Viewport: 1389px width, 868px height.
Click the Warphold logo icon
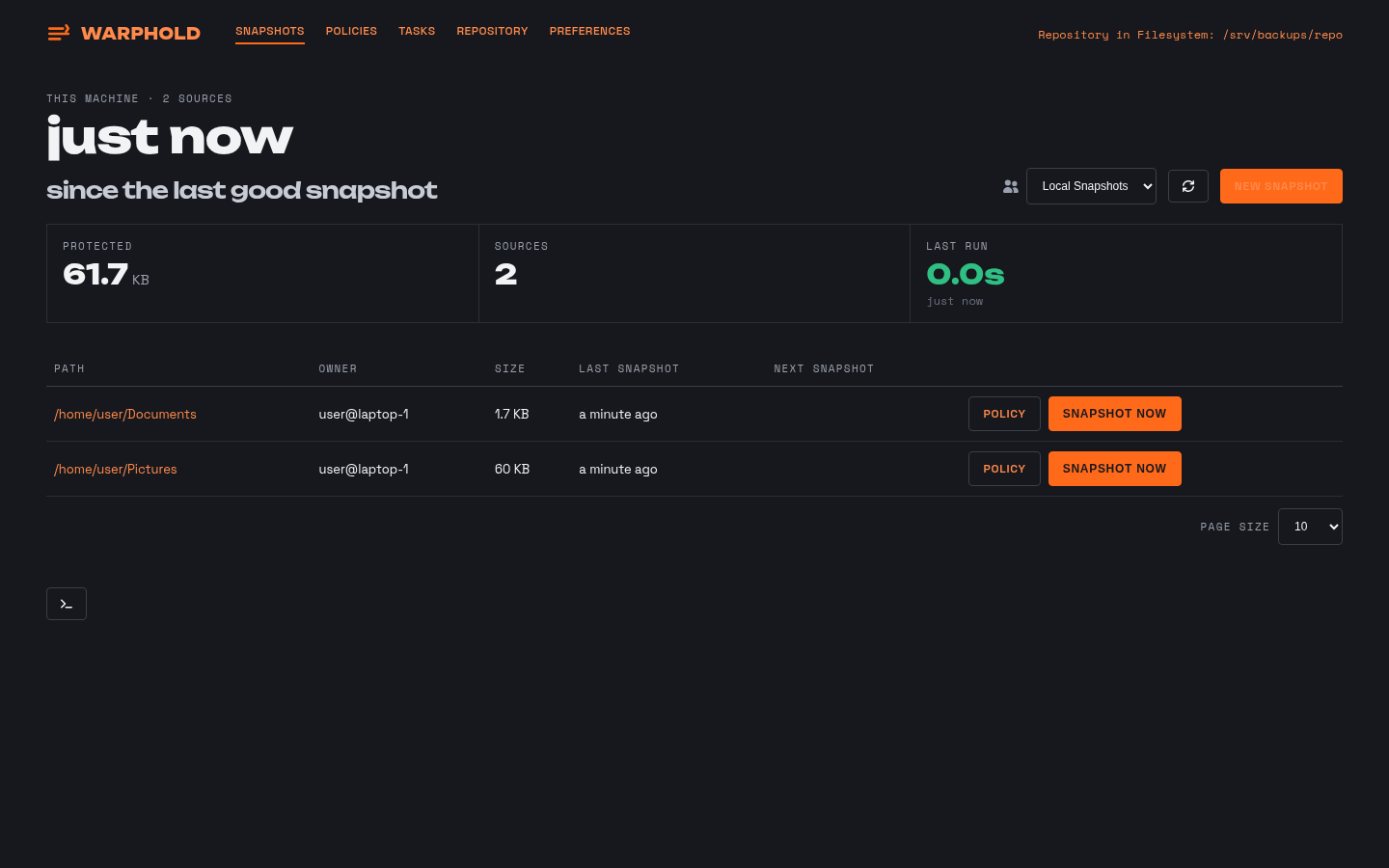[59, 33]
